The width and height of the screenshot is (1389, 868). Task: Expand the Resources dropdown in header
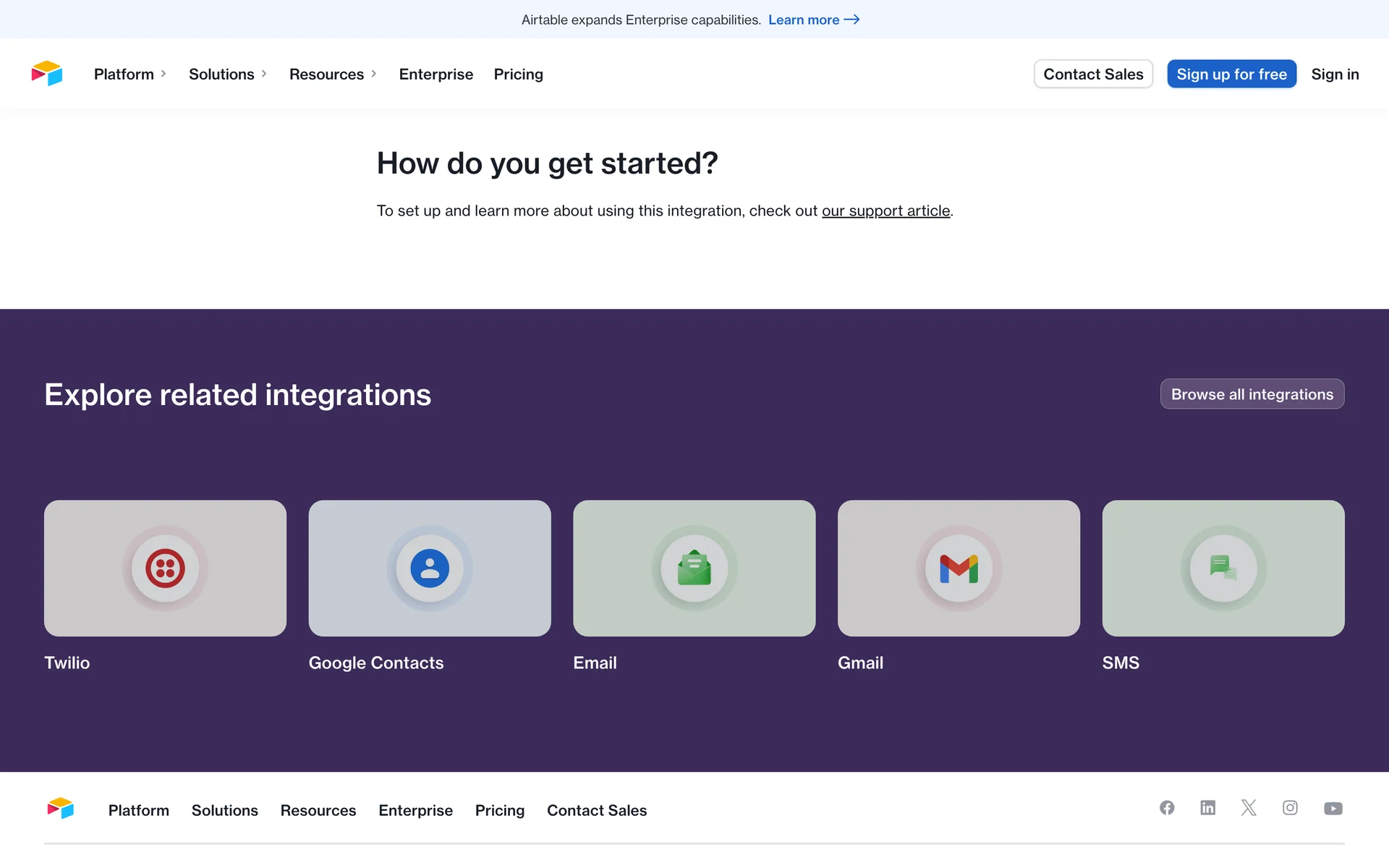coord(333,75)
